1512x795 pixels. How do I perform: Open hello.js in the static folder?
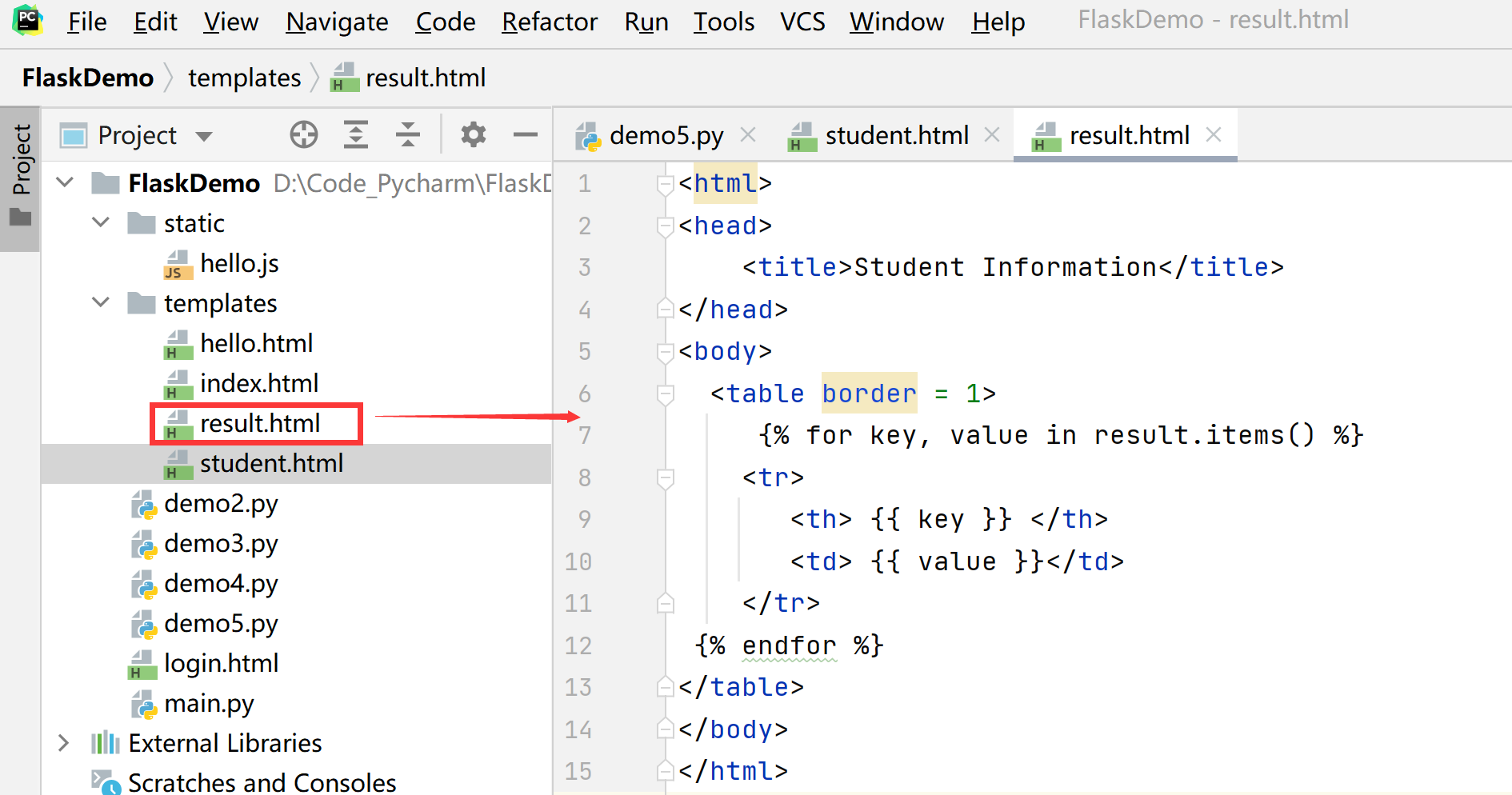[239, 263]
